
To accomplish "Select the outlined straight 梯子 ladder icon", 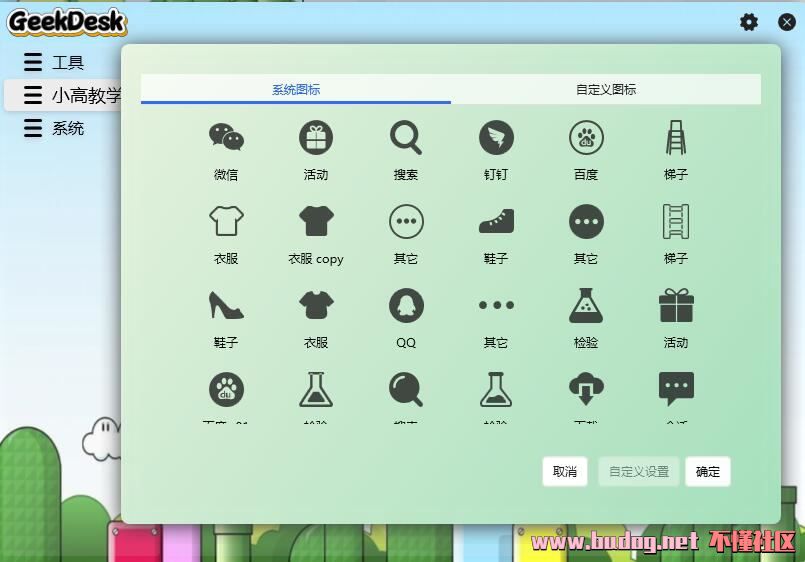I will pyautogui.click(x=676, y=222).
